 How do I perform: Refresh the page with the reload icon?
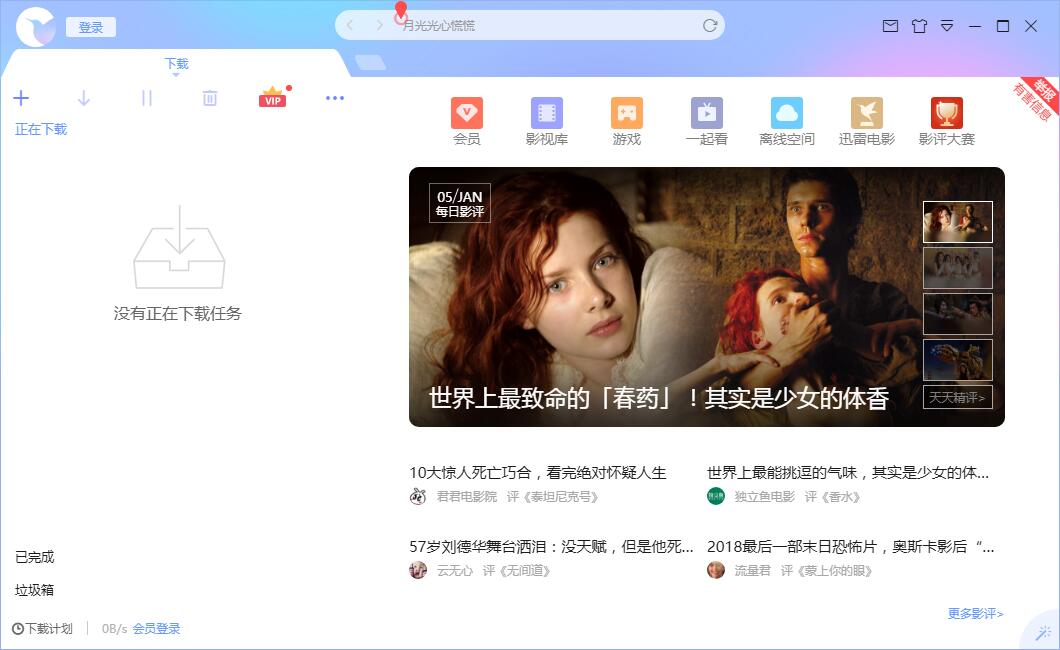tap(710, 26)
